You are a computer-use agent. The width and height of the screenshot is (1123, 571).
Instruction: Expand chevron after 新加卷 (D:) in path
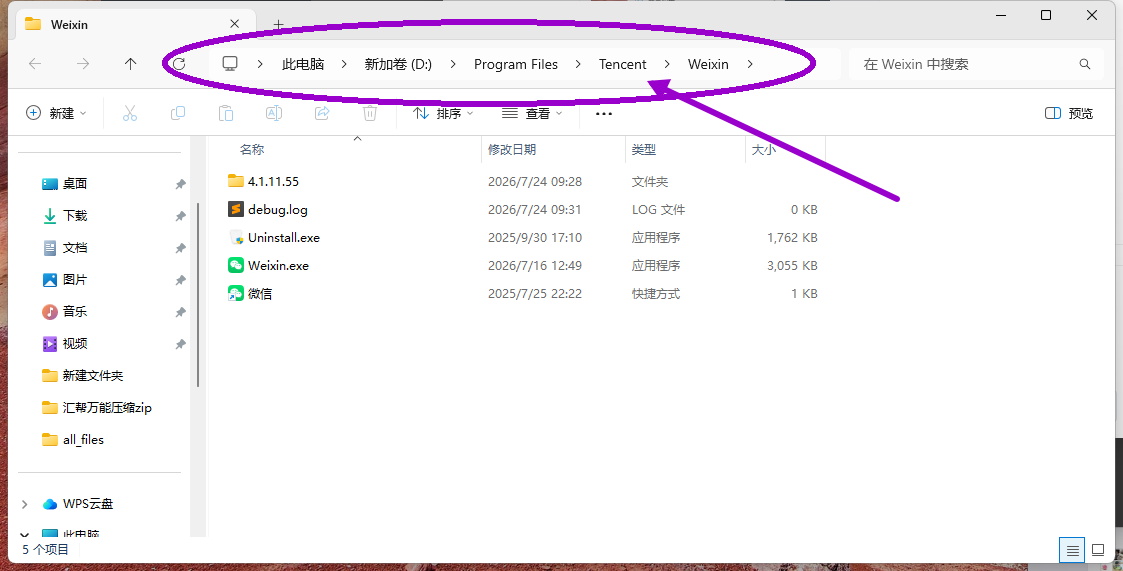click(453, 64)
